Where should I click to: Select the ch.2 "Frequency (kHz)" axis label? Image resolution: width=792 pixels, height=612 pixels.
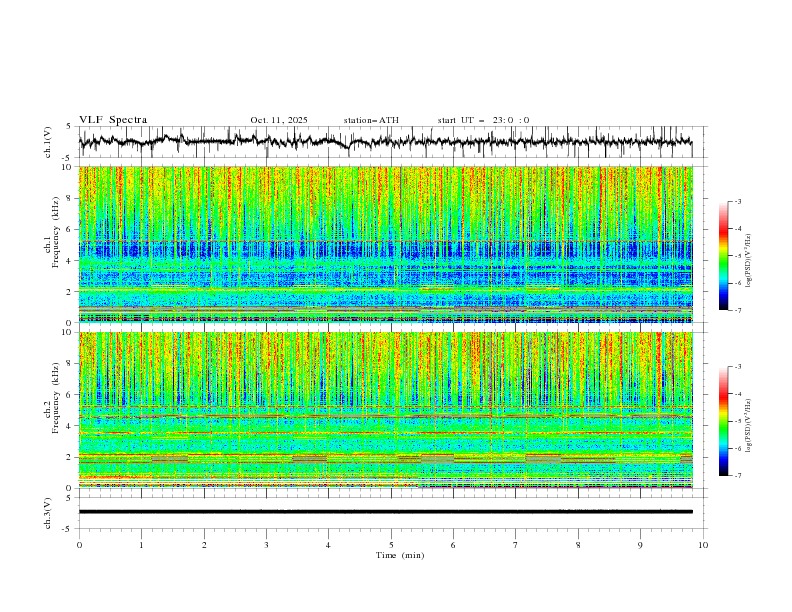coord(56,398)
